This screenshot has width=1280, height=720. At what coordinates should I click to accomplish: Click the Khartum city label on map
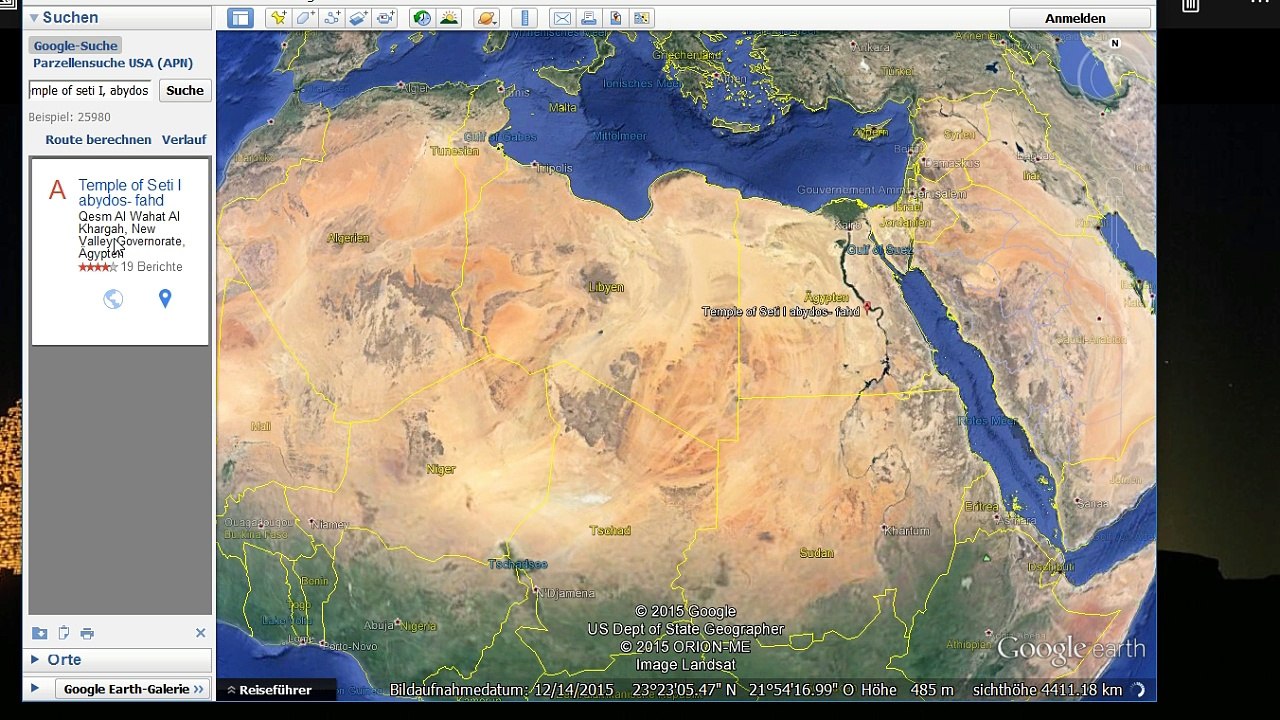(x=907, y=531)
